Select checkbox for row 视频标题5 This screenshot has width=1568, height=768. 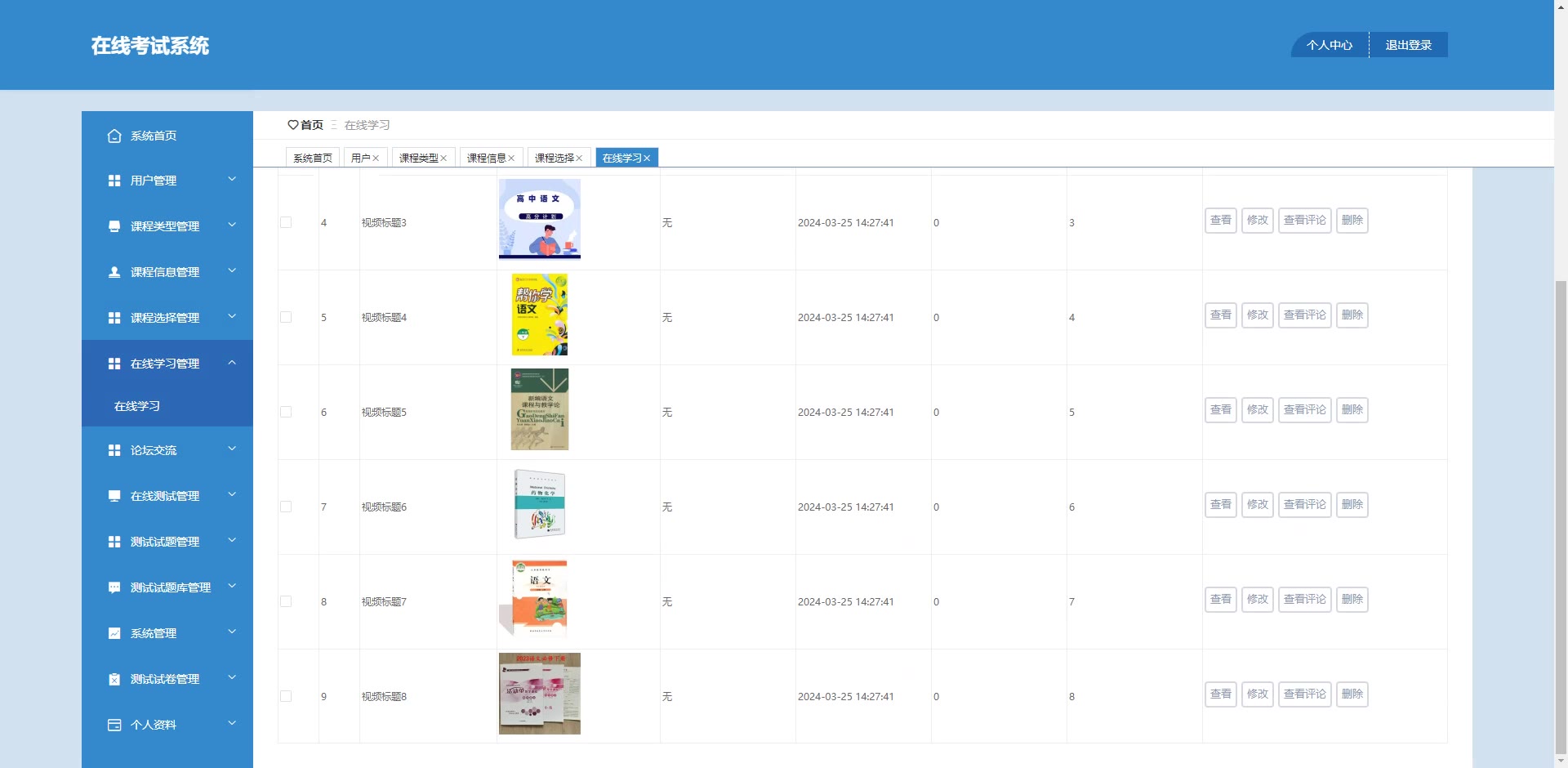click(x=286, y=412)
